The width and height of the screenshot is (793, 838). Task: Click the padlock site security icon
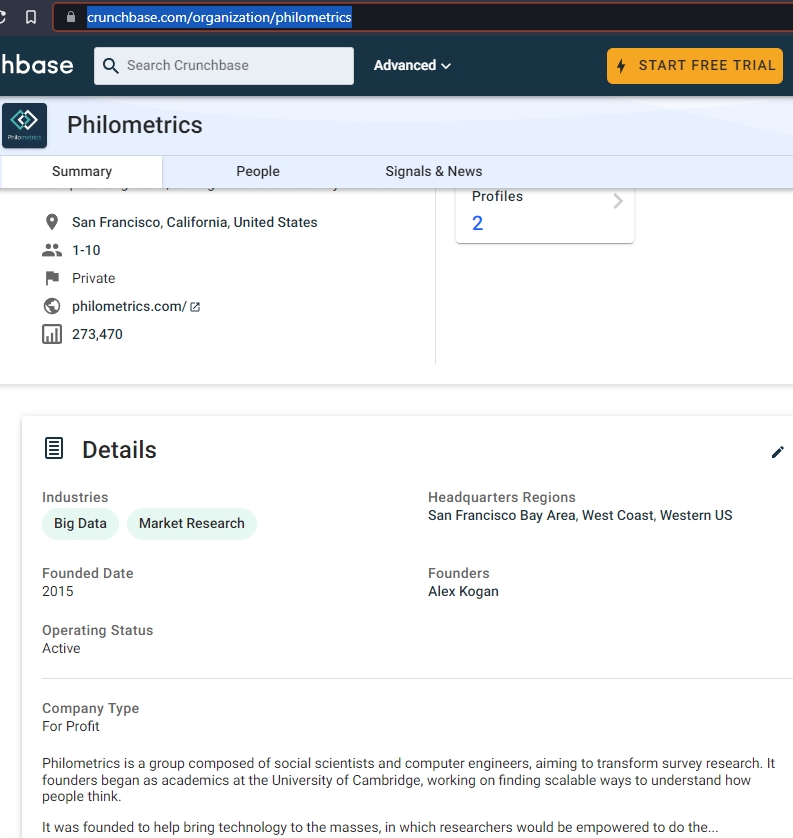[x=71, y=17]
